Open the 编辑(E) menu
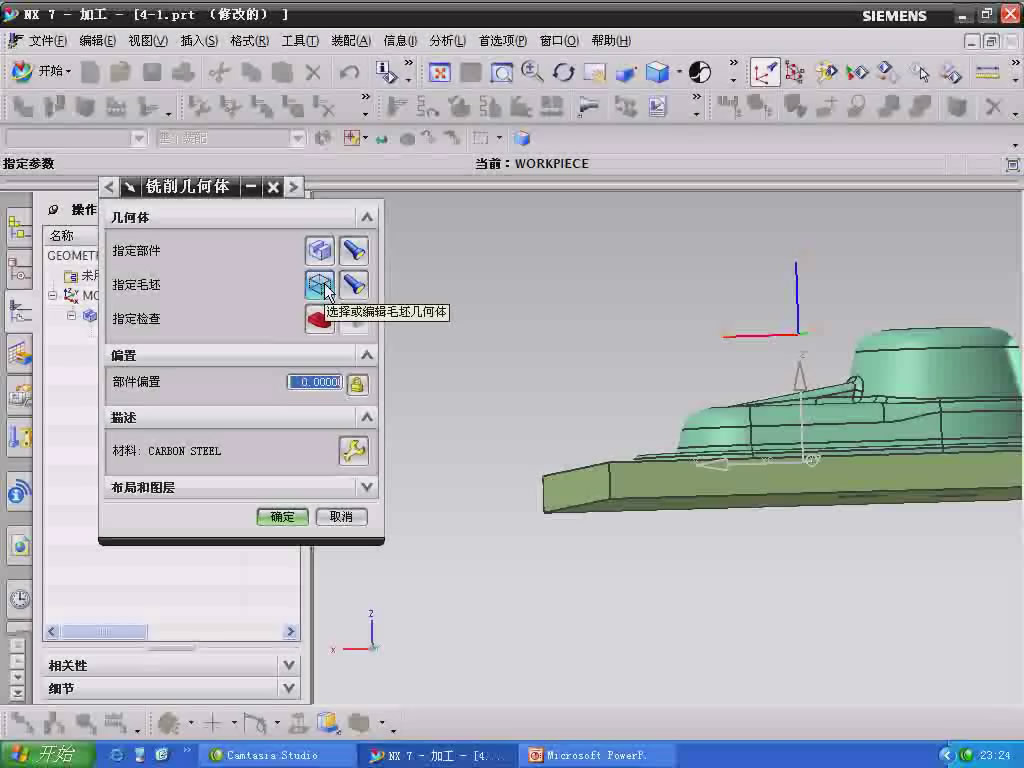This screenshot has width=1024, height=768. pyautogui.click(x=97, y=41)
